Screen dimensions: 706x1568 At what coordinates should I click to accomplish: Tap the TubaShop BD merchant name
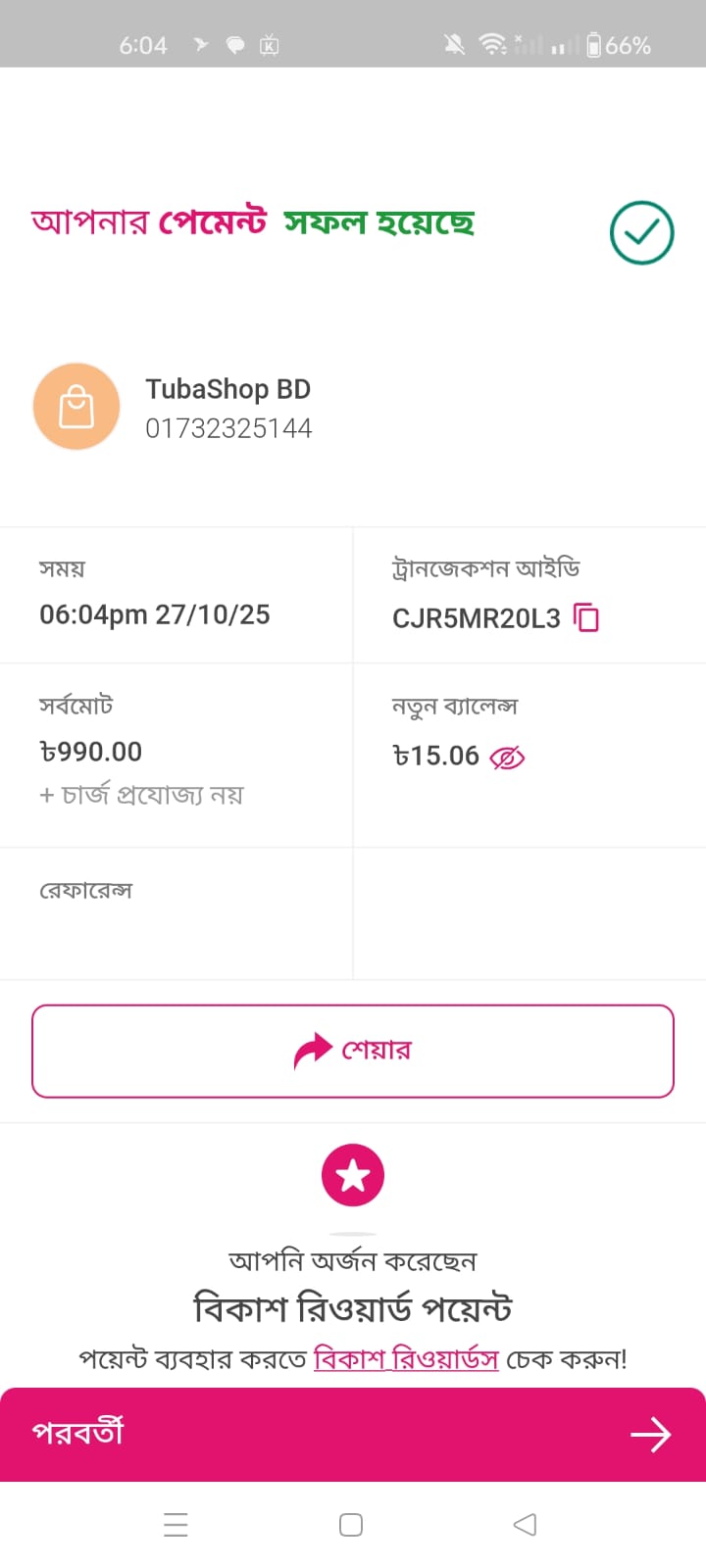point(228,389)
